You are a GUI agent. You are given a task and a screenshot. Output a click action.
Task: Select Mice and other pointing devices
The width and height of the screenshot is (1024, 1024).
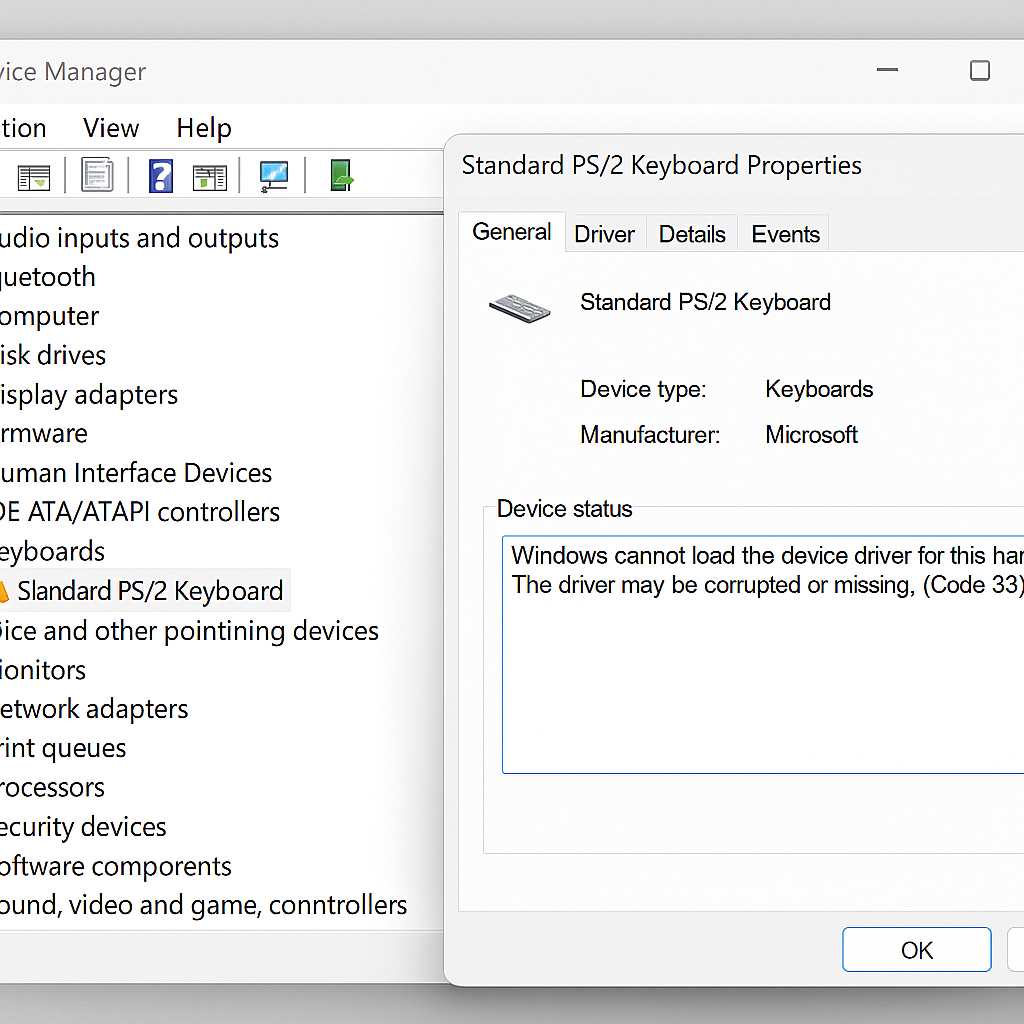click(x=189, y=631)
